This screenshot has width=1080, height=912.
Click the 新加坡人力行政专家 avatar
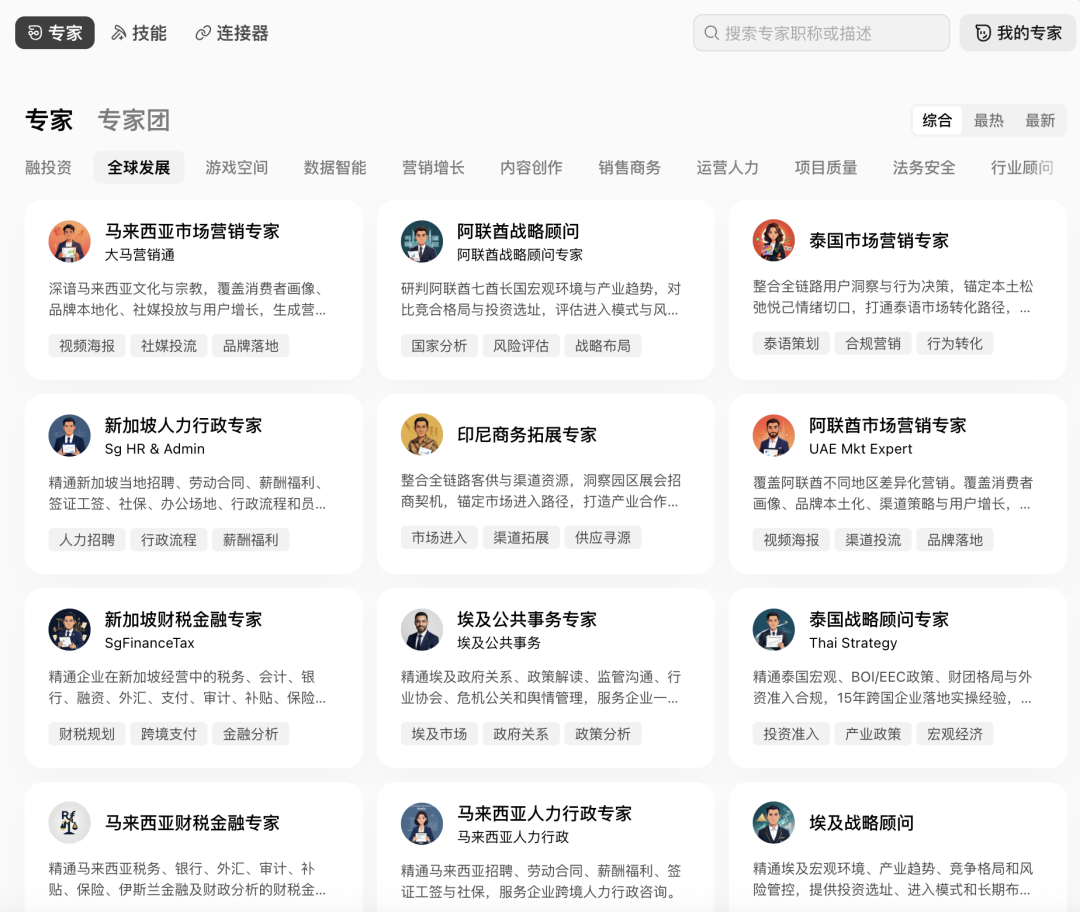[x=70, y=435]
